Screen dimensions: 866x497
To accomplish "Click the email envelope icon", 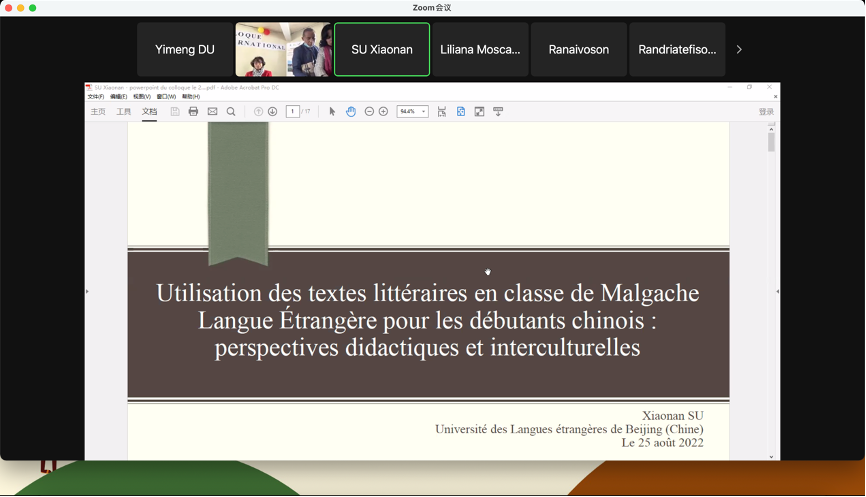I will 212,112.
